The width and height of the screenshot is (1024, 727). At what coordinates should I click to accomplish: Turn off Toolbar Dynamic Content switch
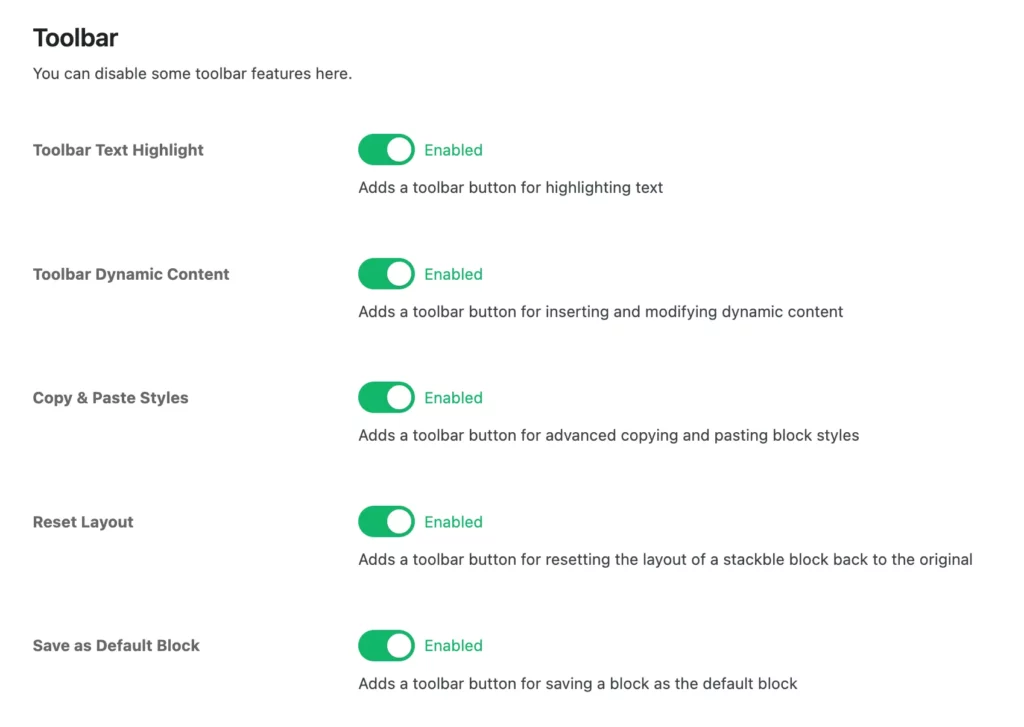pyautogui.click(x=386, y=274)
